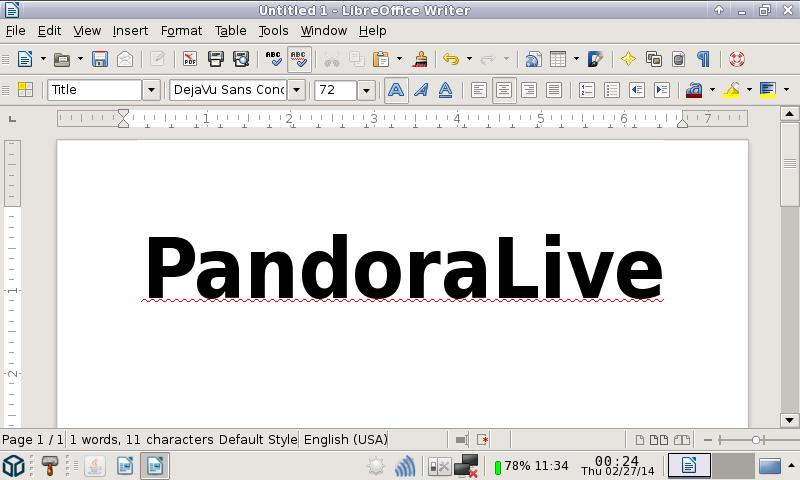Click the Edit File icon
The height and width of the screenshot is (480, 800).
(x=158, y=59)
